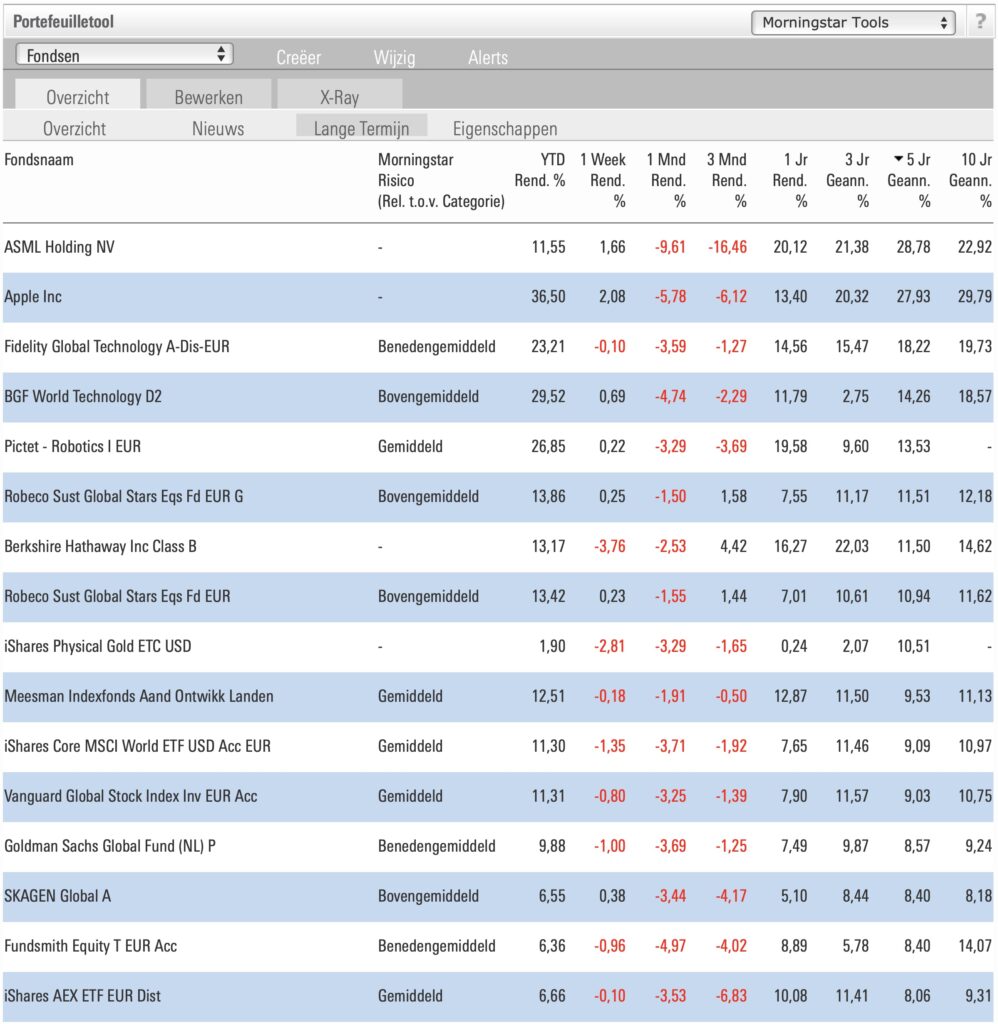This screenshot has height=1024, width=998.
Task: Sort by 1 Week Rend. column
Action: (x=602, y=180)
